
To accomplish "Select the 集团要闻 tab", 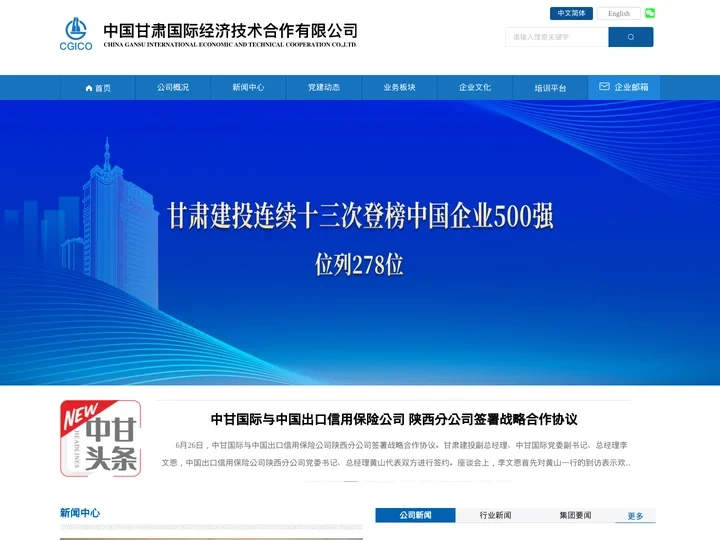I will tap(575, 515).
